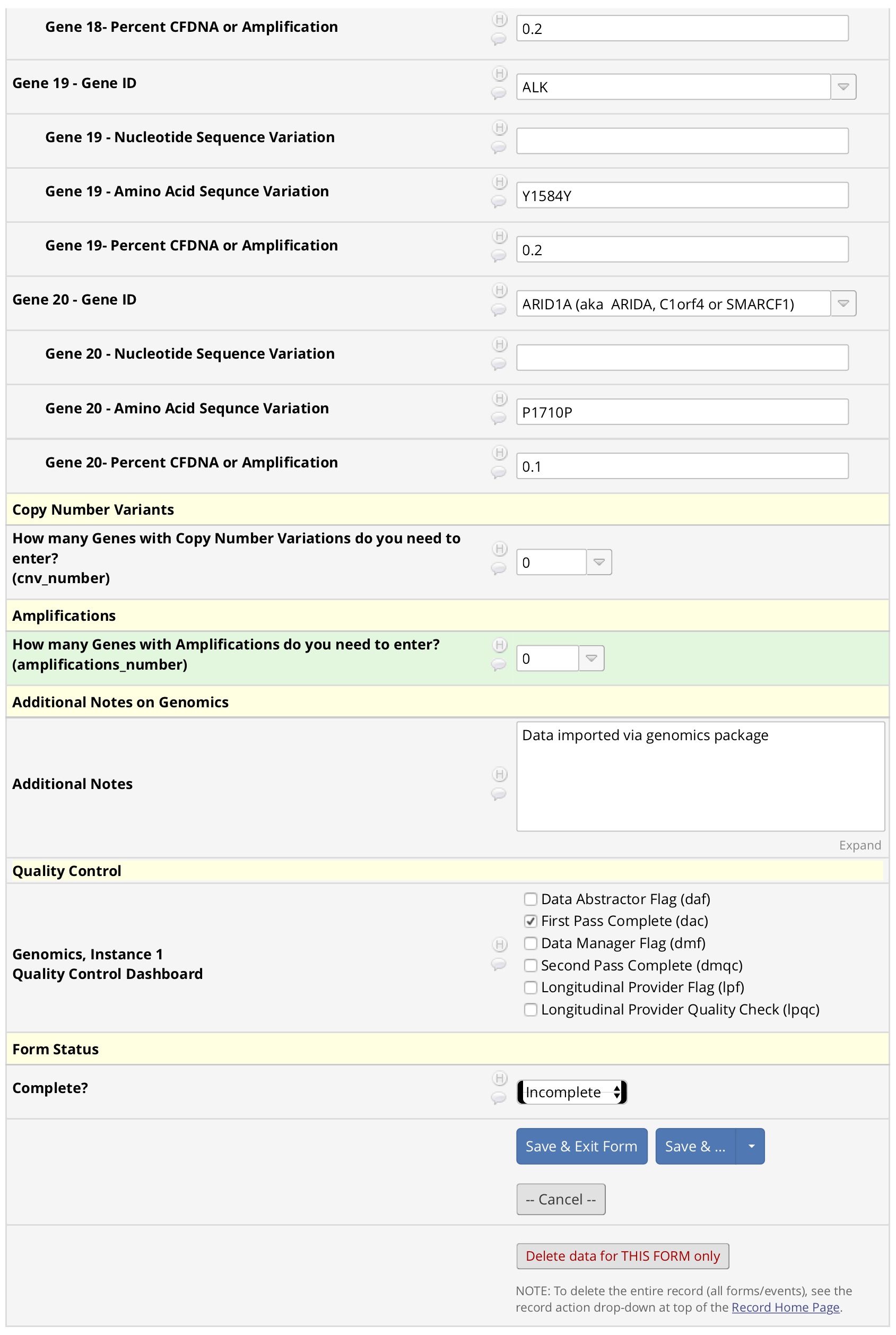Click the Additional Notes text box

pyautogui.click(x=701, y=776)
